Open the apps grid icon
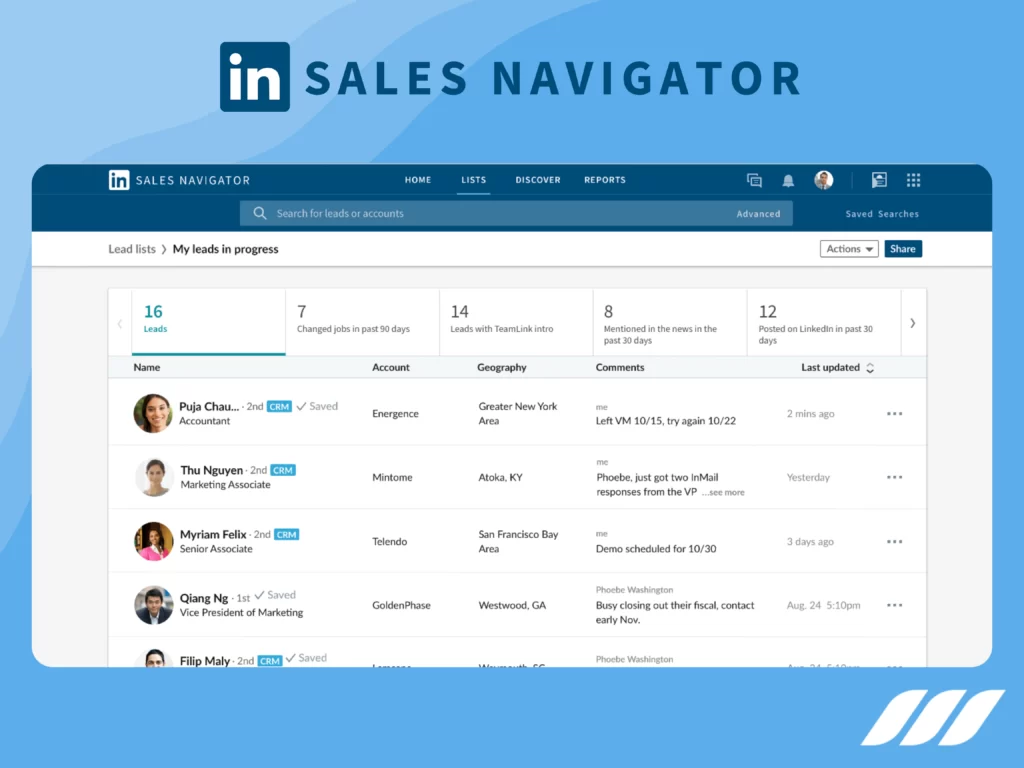This screenshot has height=768, width=1024. pyautogui.click(x=913, y=180)
